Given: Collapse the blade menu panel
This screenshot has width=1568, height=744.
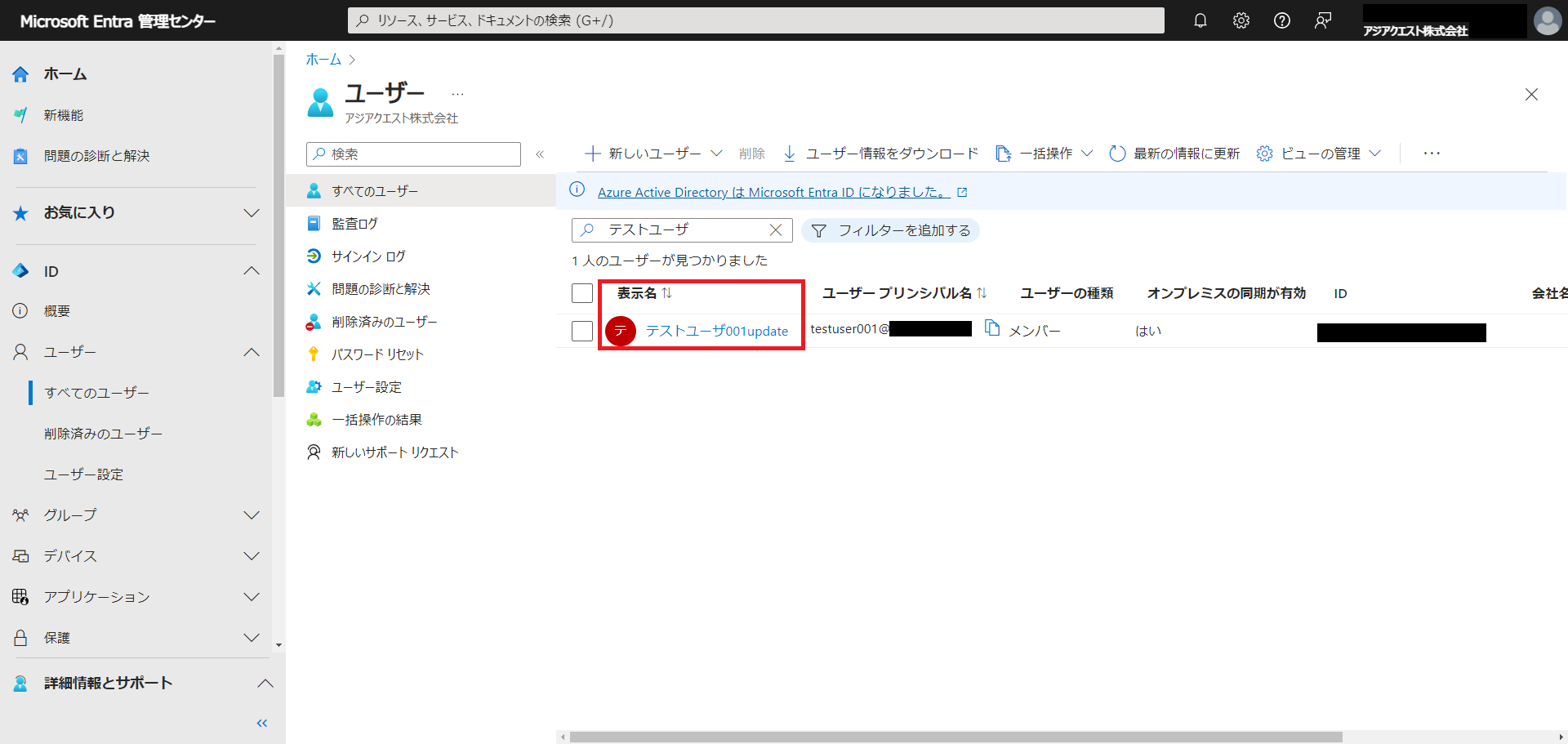Looking at the screenshot, I should pos(540,154).
